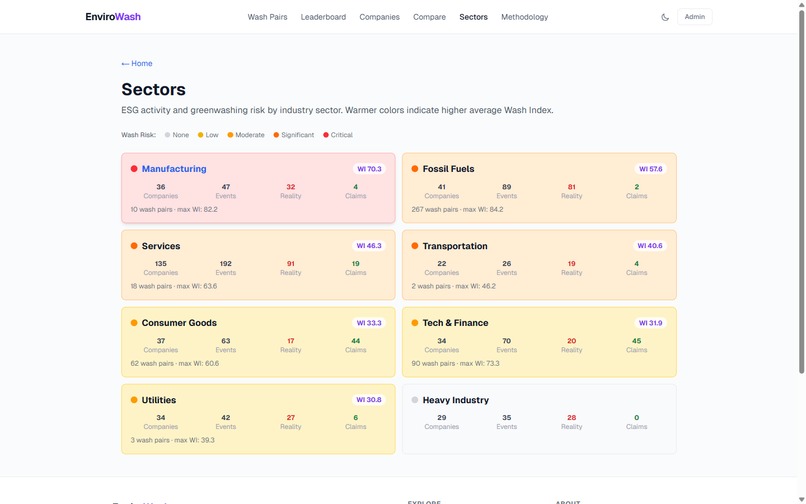Click Fossil Fuels events count 89
Image resolution: width=806 pixels, height=504 pixels.
coord(507,187)
